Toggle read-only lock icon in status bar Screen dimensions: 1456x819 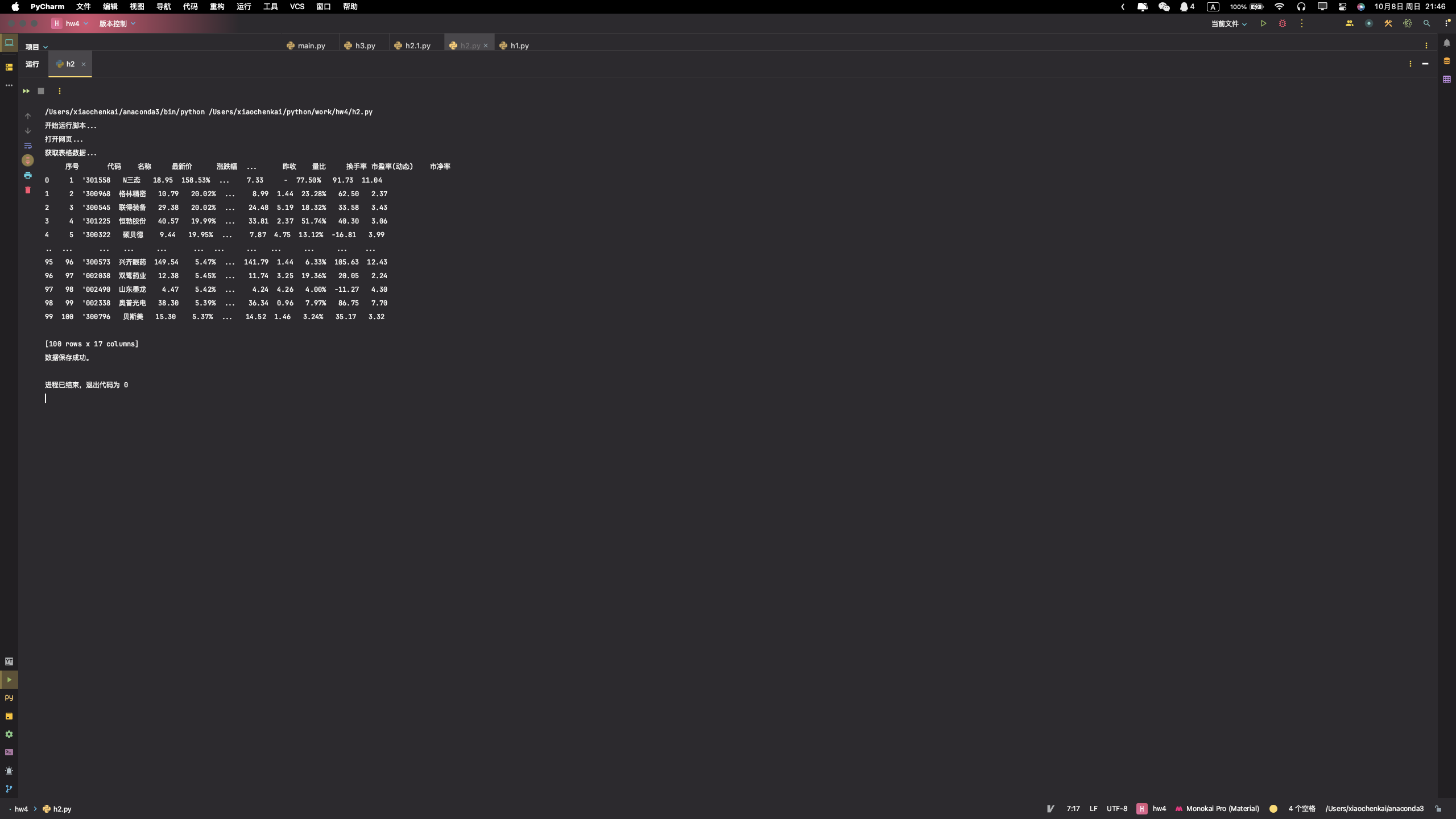point(1438,808)
